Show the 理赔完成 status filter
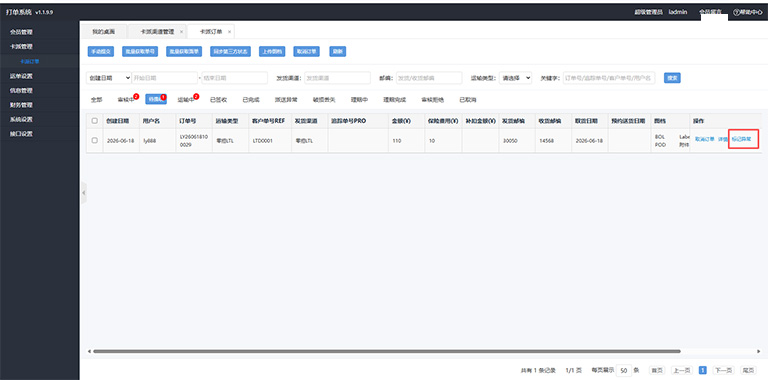The image size is (770, 380). [394, 100]
